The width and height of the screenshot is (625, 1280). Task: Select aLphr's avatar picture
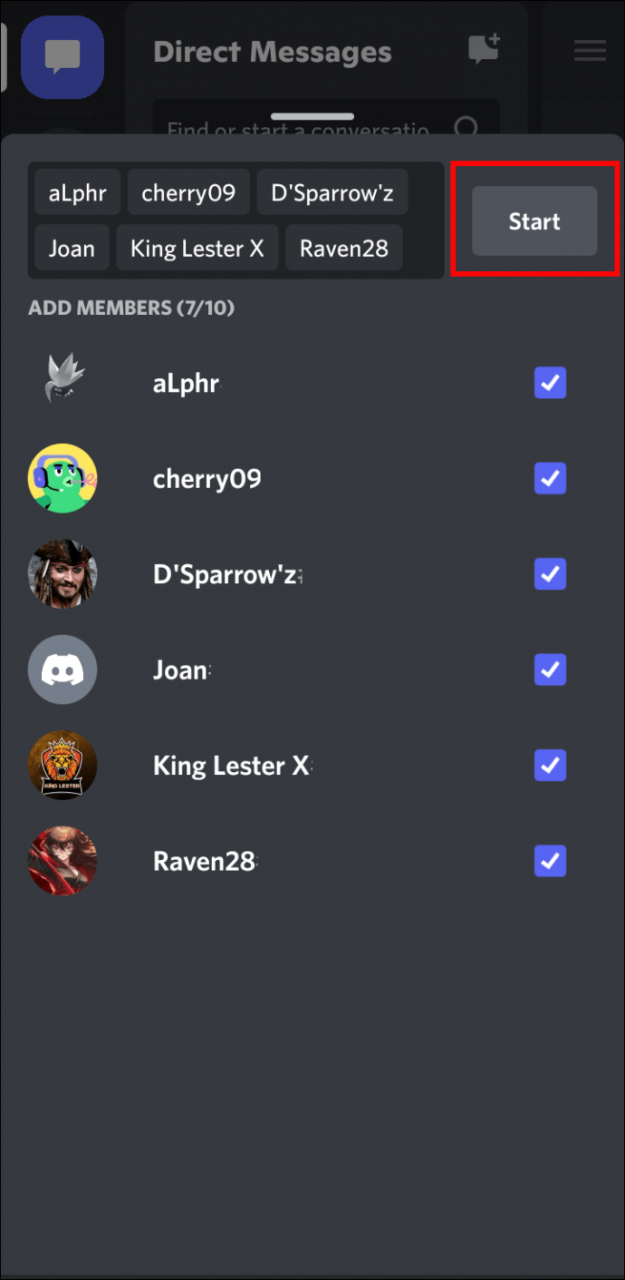point(62,383)
